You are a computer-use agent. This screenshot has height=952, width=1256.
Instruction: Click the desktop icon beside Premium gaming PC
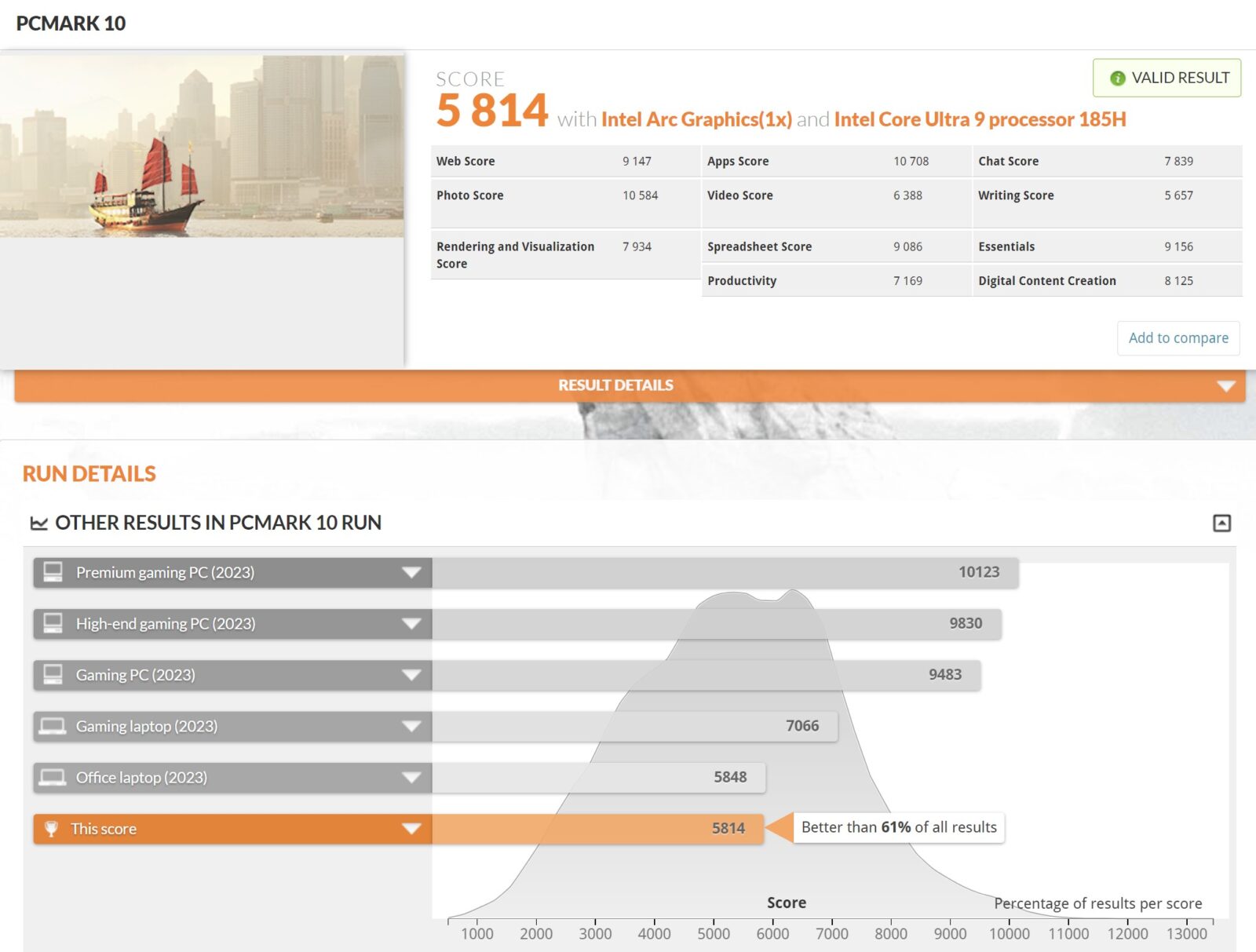[53, 572]
